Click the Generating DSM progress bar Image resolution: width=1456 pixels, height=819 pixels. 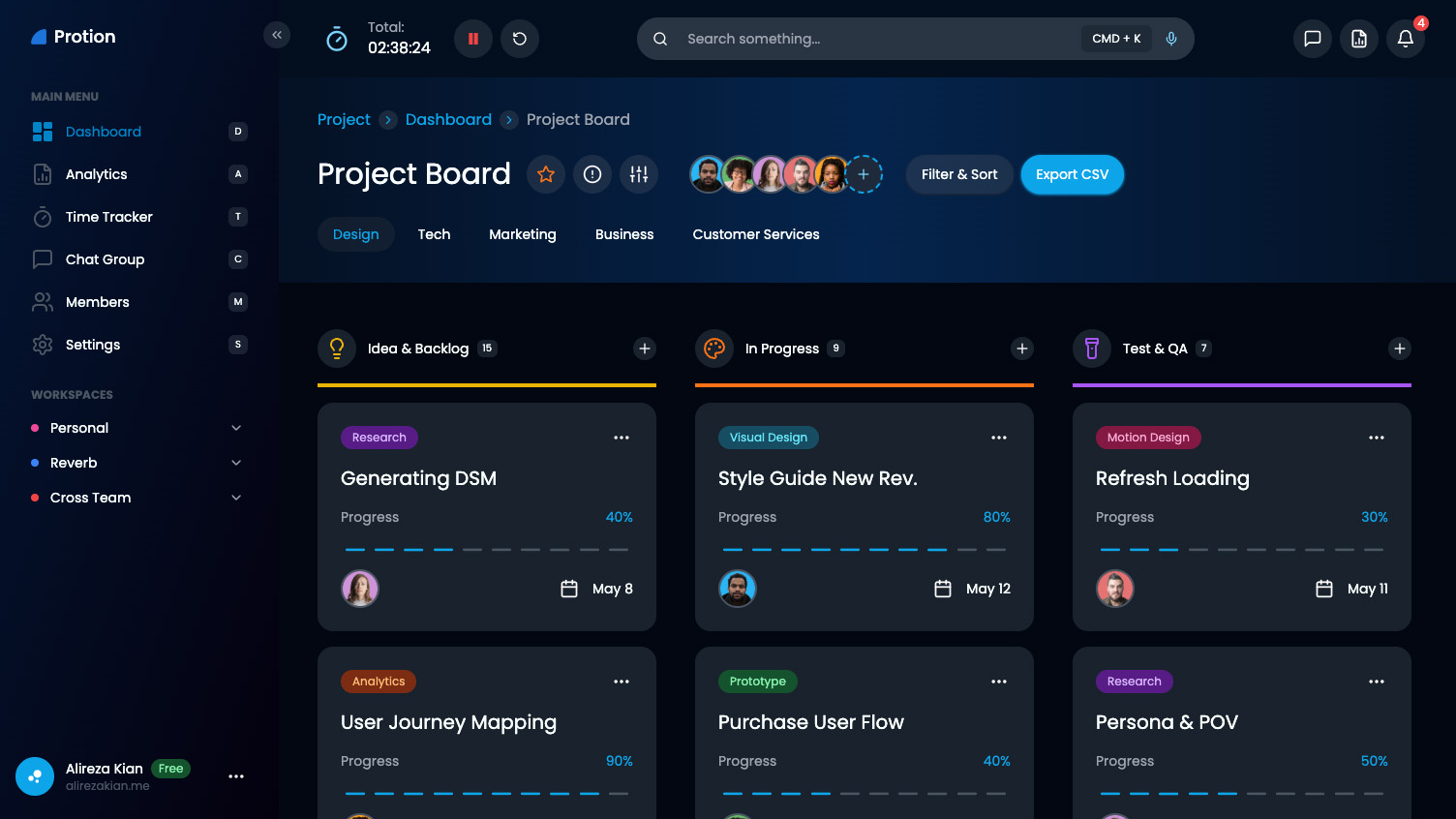(x=487, y=549)
